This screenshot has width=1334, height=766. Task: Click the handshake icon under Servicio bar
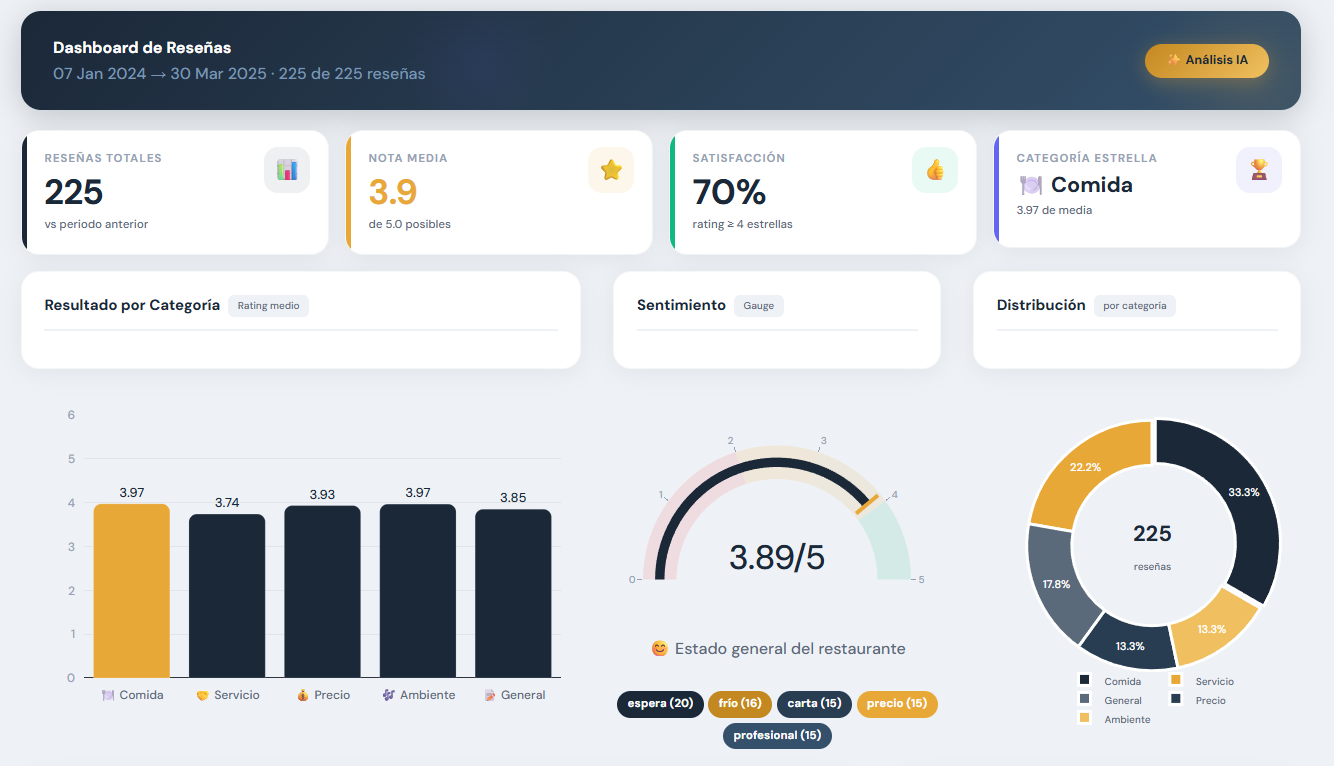[x=202, y=695]
